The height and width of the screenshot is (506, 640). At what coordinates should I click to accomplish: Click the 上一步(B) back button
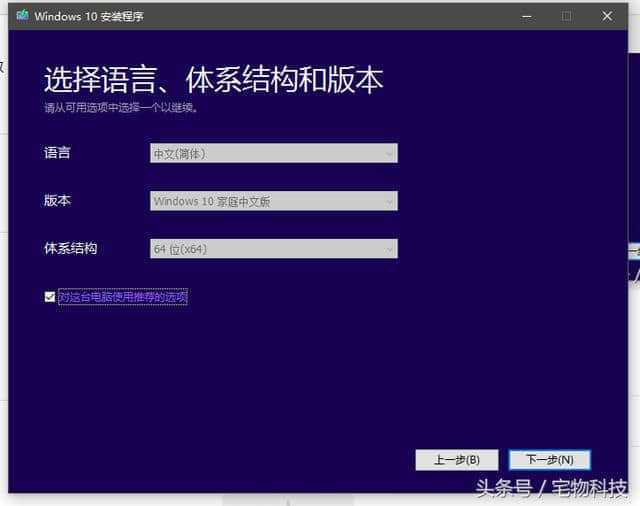(457, 460)
